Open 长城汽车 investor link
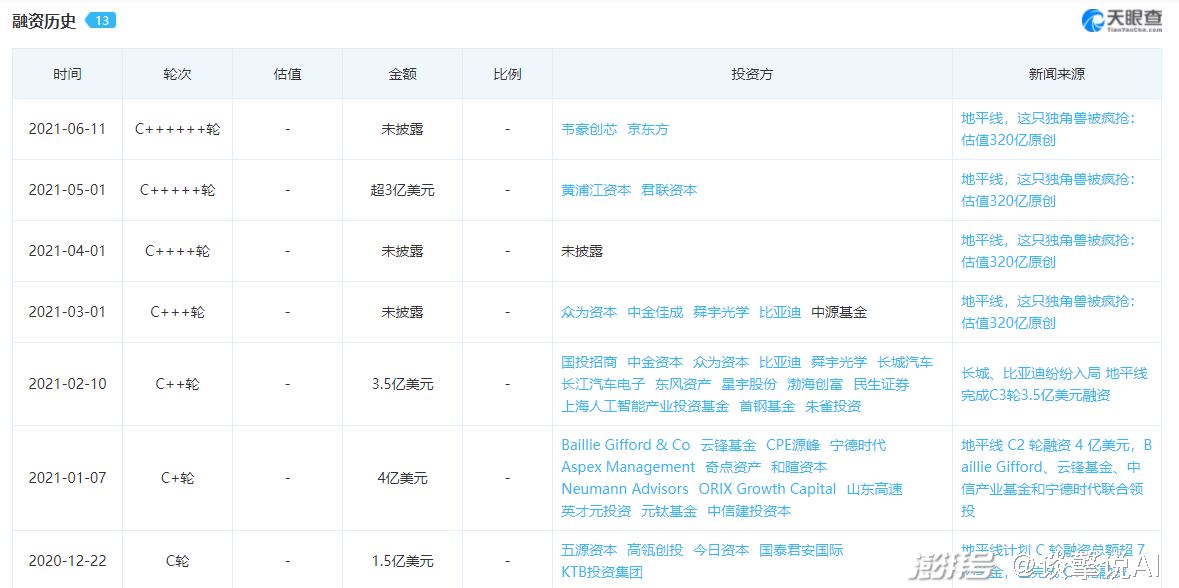 905,362
